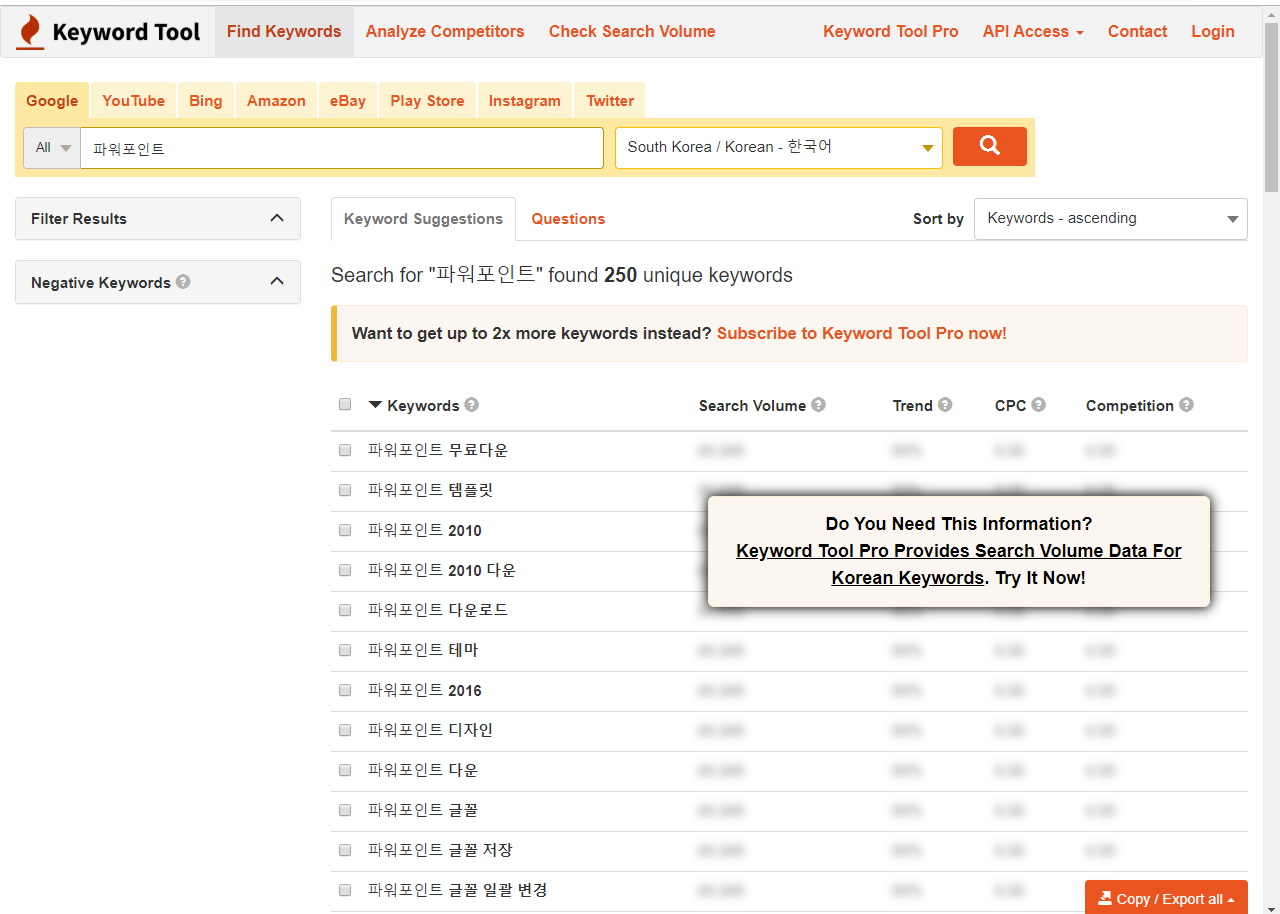The image size is (1280, 914).
Task: Open the Copy / Export all menu
Action: pos(1166,898)
